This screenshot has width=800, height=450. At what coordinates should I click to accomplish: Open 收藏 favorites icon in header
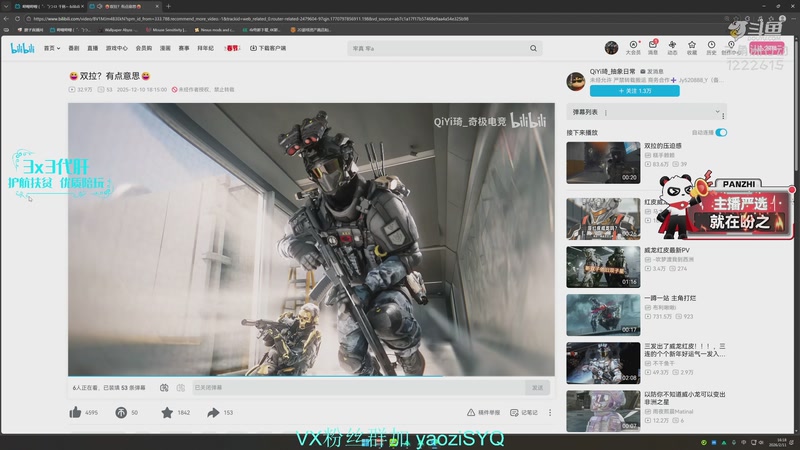pos(692,47)
